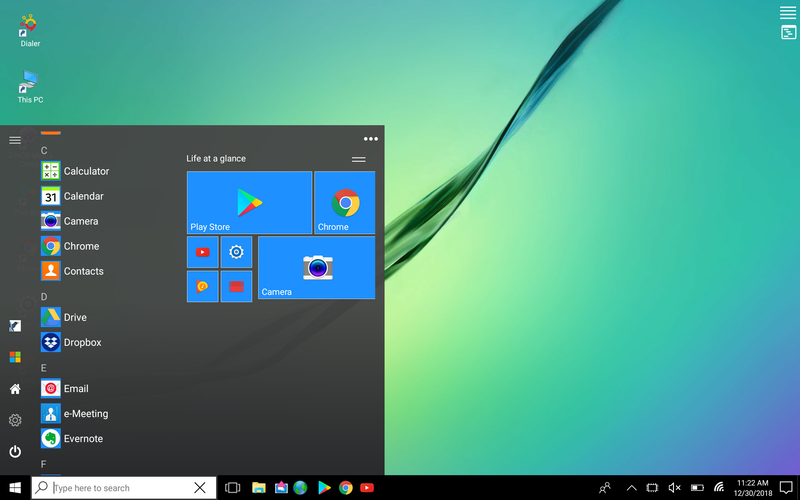Image resolution: width=800 pixels, height=500 pixels.
Task: Show hidden tray icons with the up arrow
Action: pyautogui.click(x=631, y=488)
